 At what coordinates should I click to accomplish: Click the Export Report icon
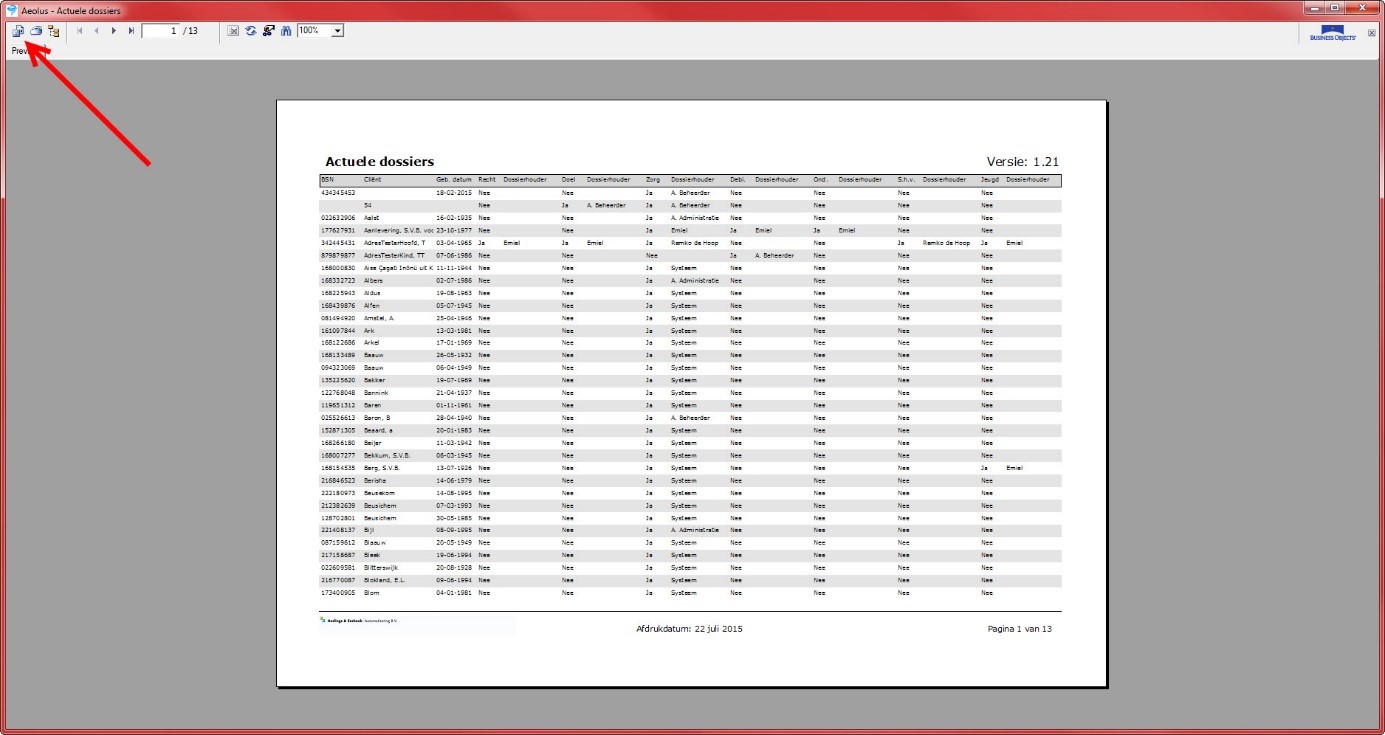(18, 31)
